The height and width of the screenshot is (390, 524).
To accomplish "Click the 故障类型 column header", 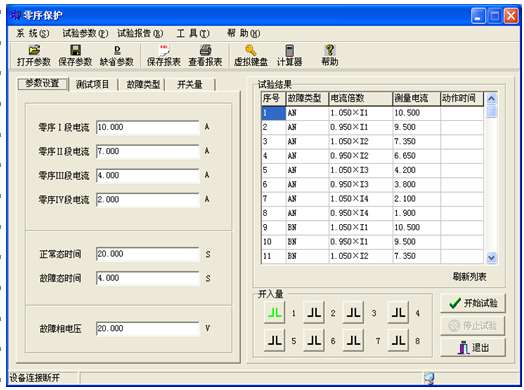I will [x=307, y=98].
